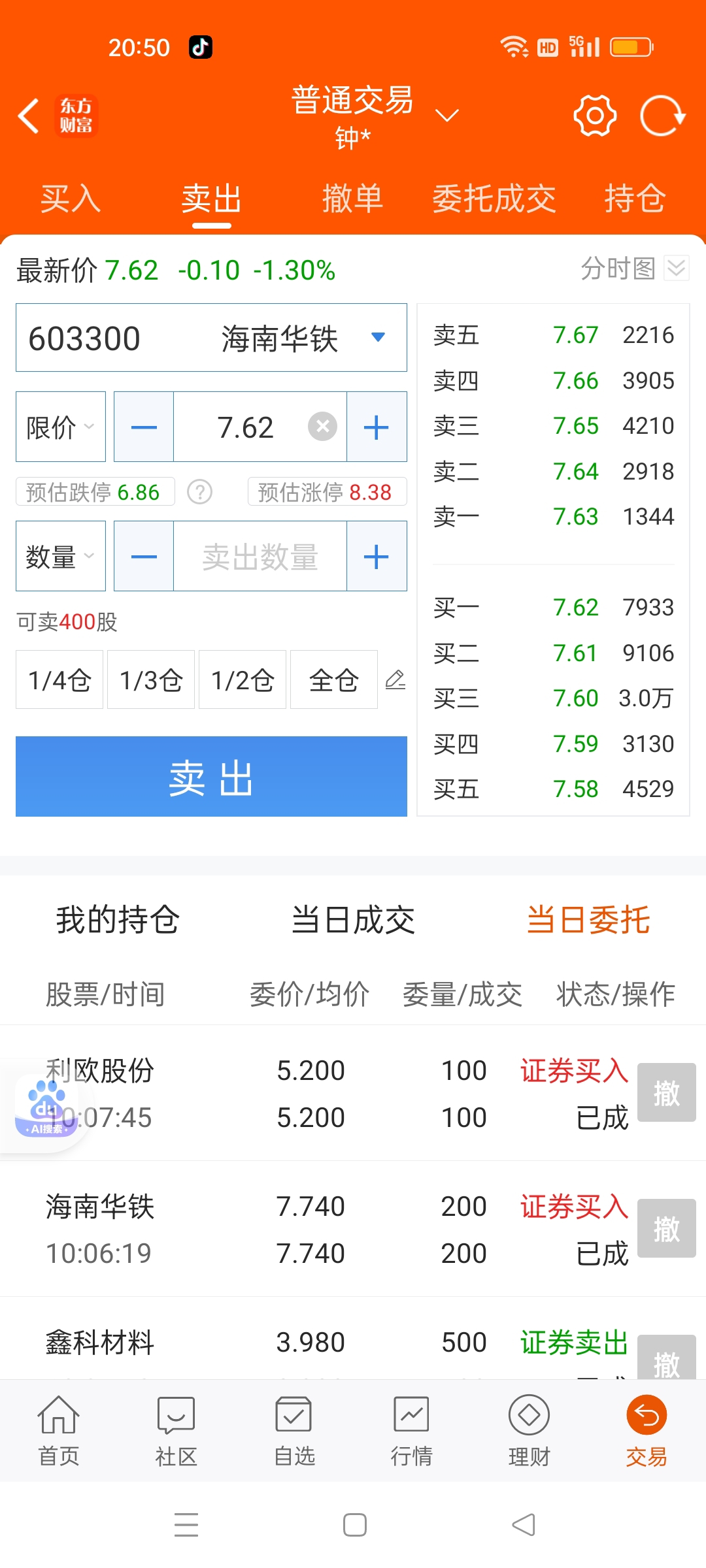Open stock code dropdown for 海南华铁
This screenshot has width=706, height=1568.
[378, 337]
